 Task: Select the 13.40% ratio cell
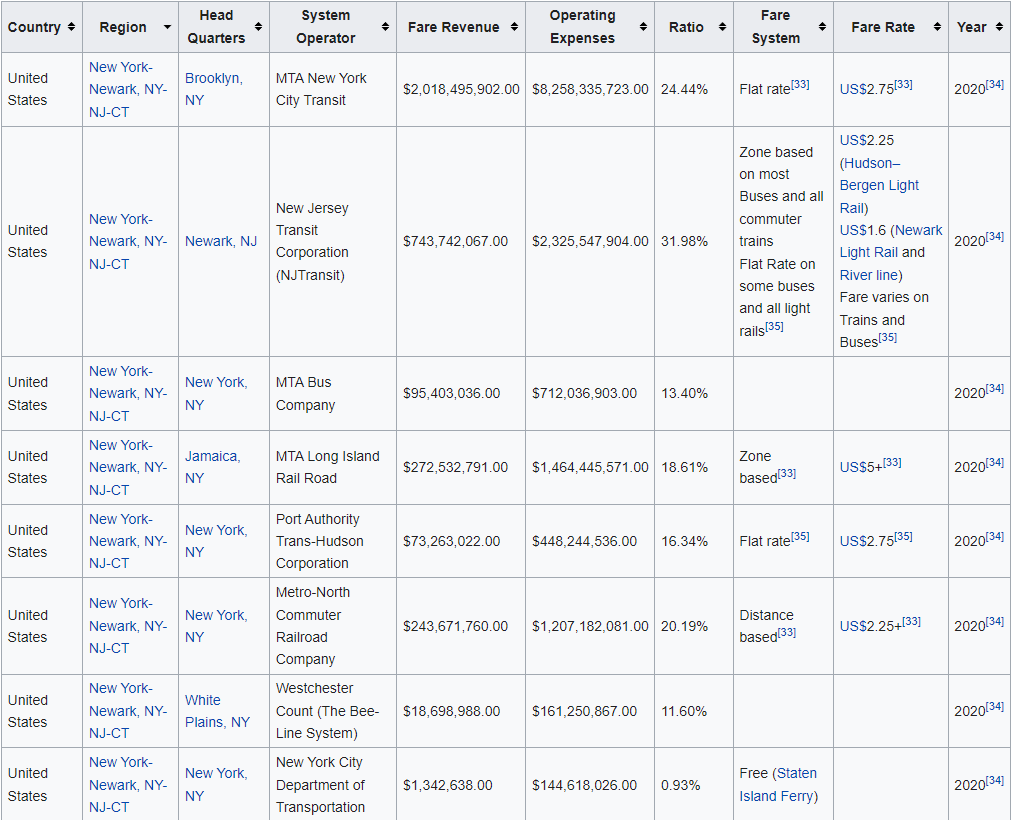point(694,394)
